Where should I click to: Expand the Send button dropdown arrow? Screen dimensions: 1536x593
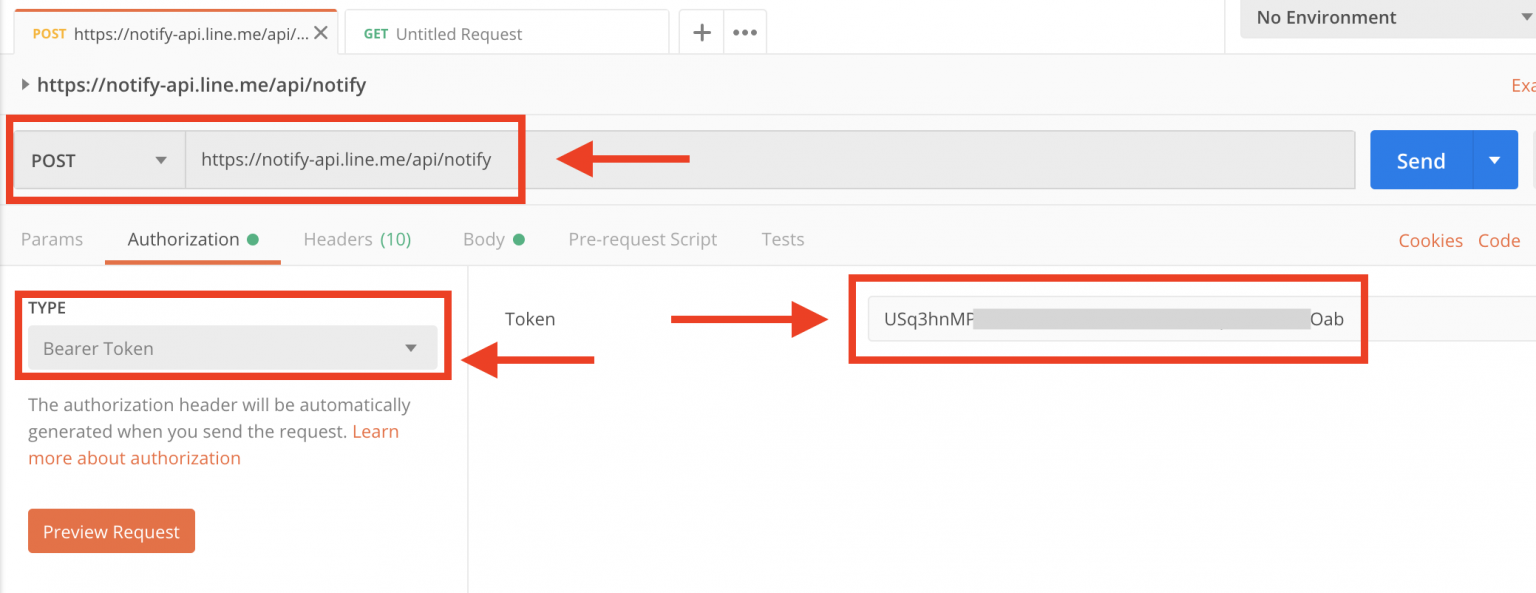click(1496, 159)
